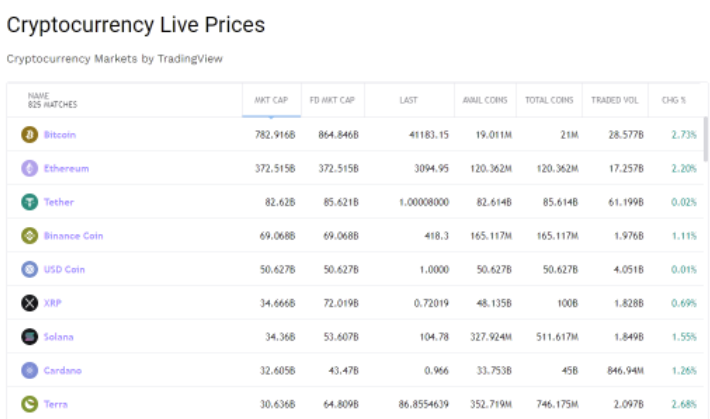Viewport: 710px width, 419px height.
Task: Open the Terra link
Action: click(56, 404)
